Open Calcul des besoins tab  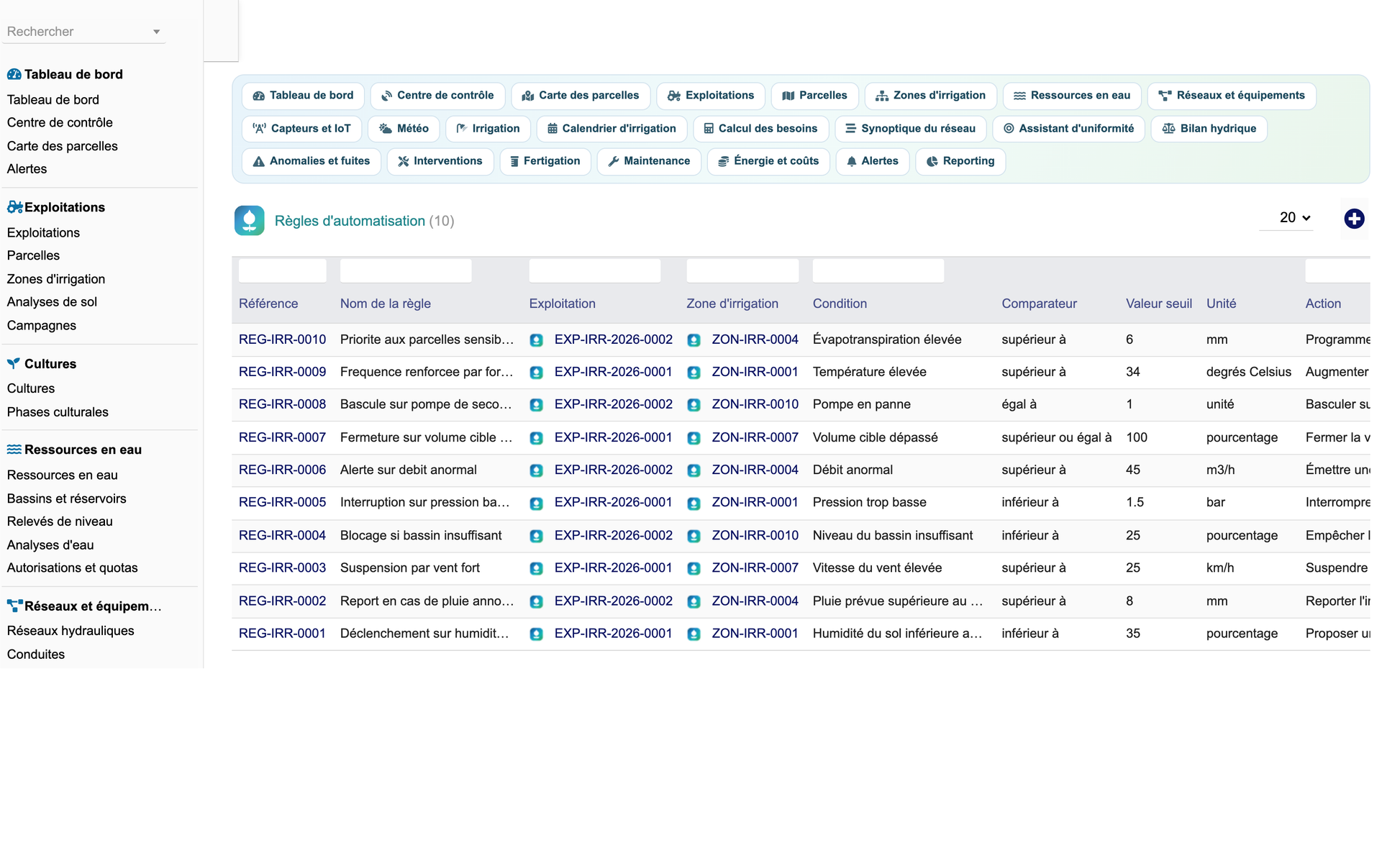coord(761,129)
